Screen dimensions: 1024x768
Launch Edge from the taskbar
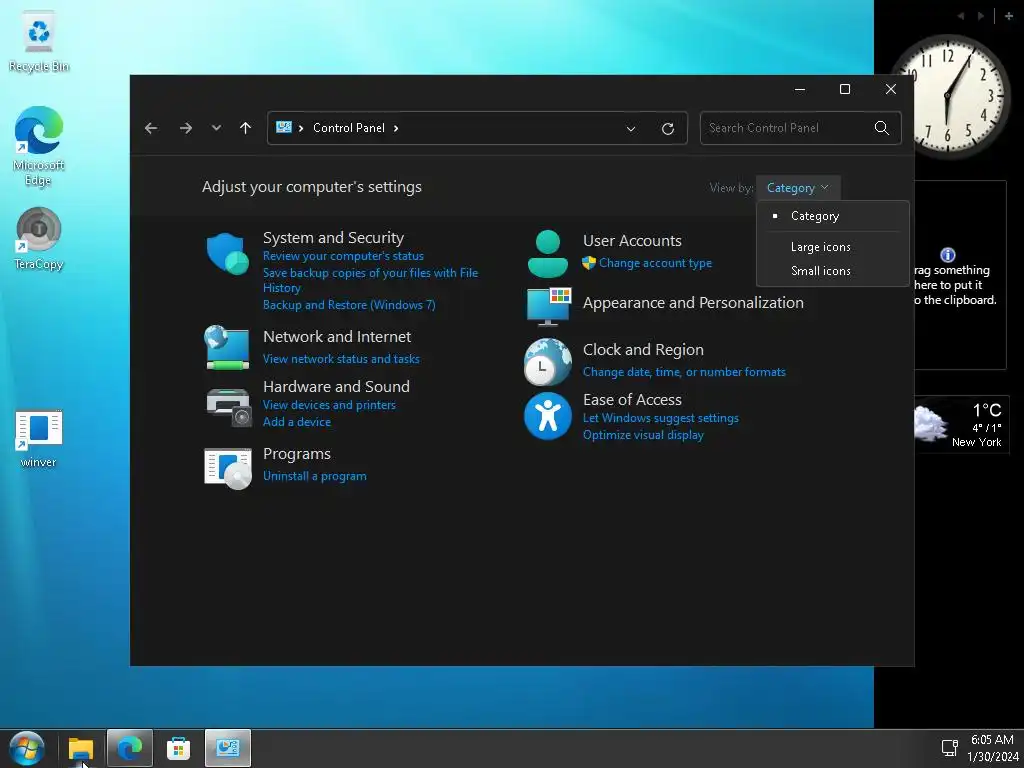point(129,748)
